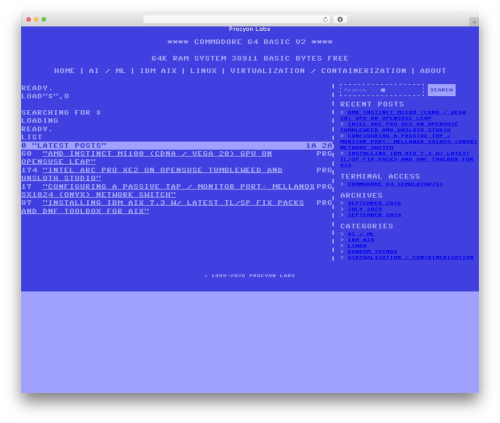This screenshot has height=423, width=500.
Task: Open the AI / ML category link in sidebar
Action: (x=361, y=234)
